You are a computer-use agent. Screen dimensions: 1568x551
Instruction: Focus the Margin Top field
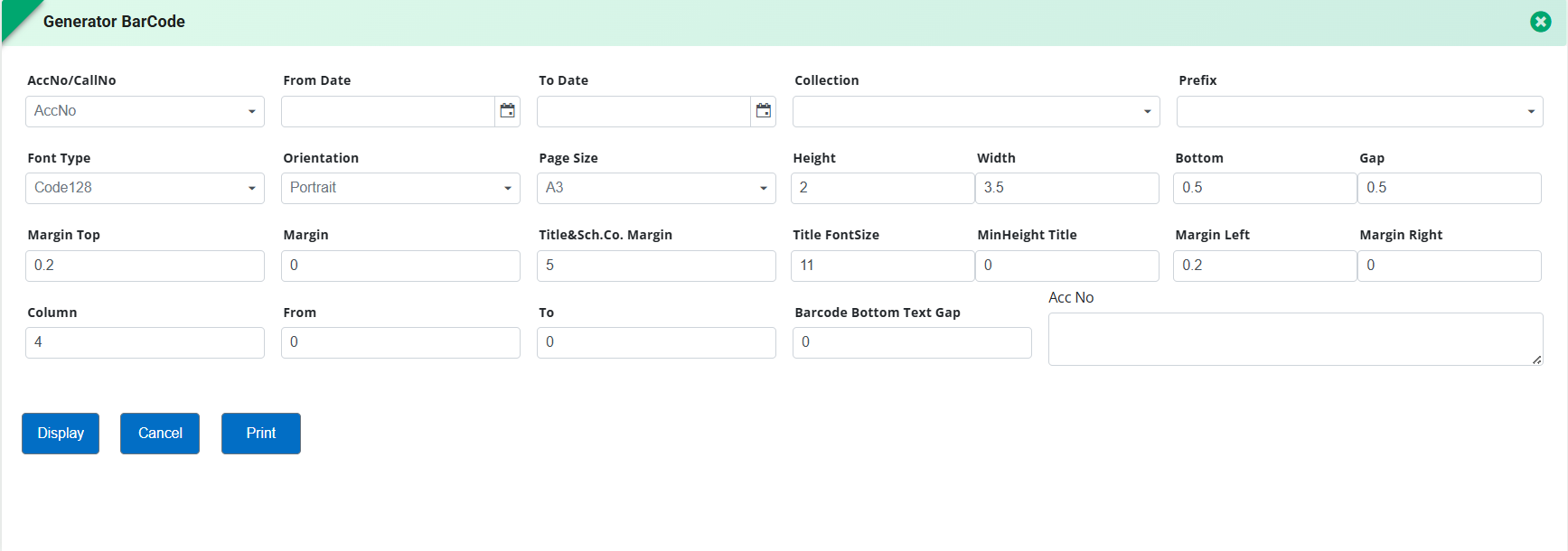coord(145,266)
